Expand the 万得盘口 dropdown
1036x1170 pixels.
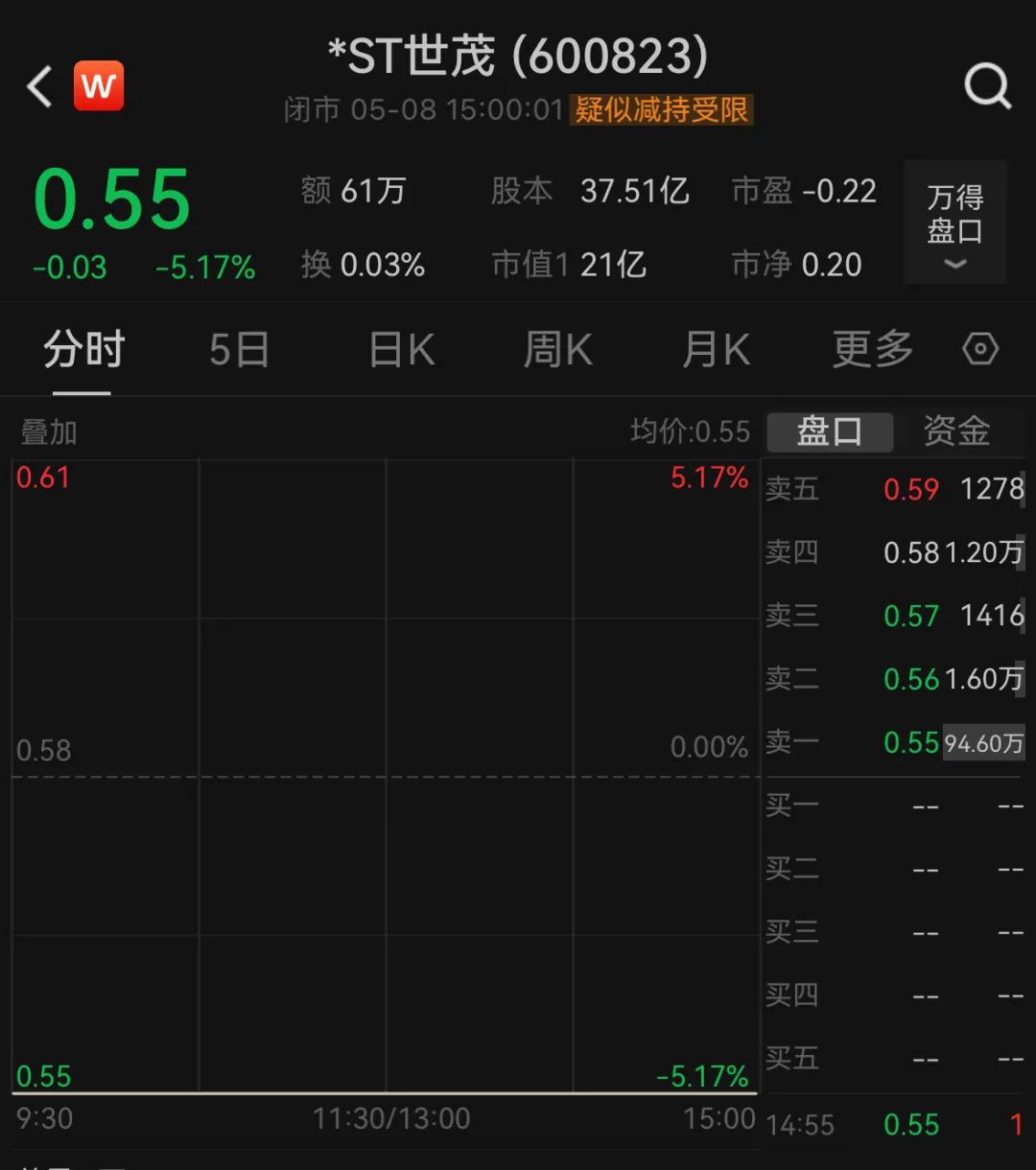[954, 222]
